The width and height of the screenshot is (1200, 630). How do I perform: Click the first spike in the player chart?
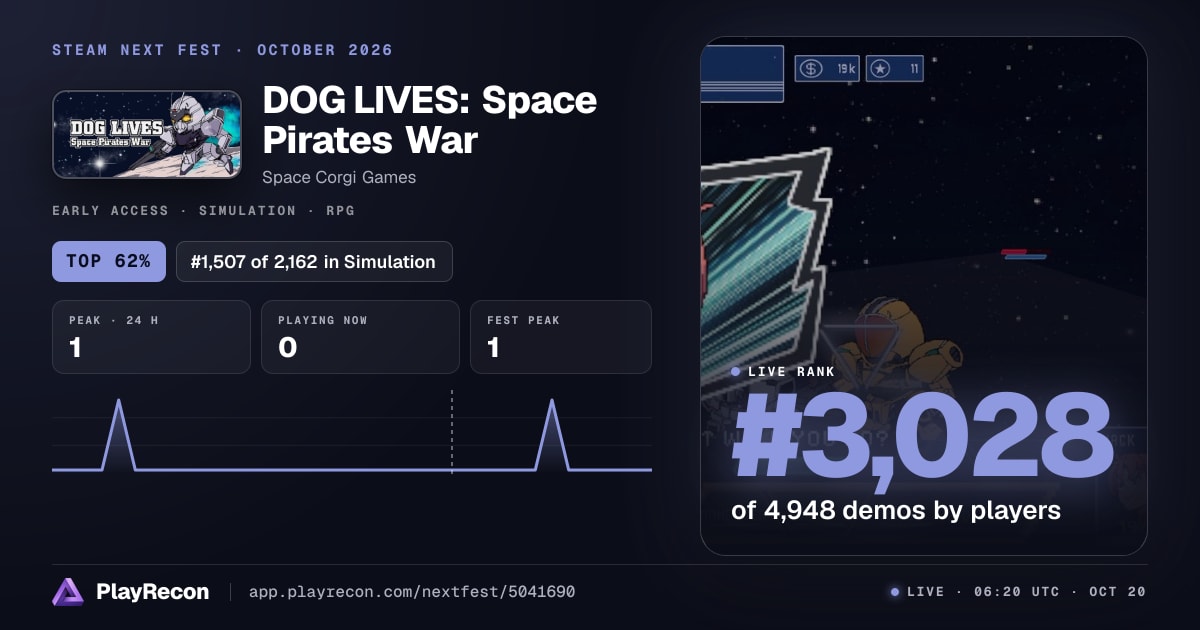click(119, 435)
